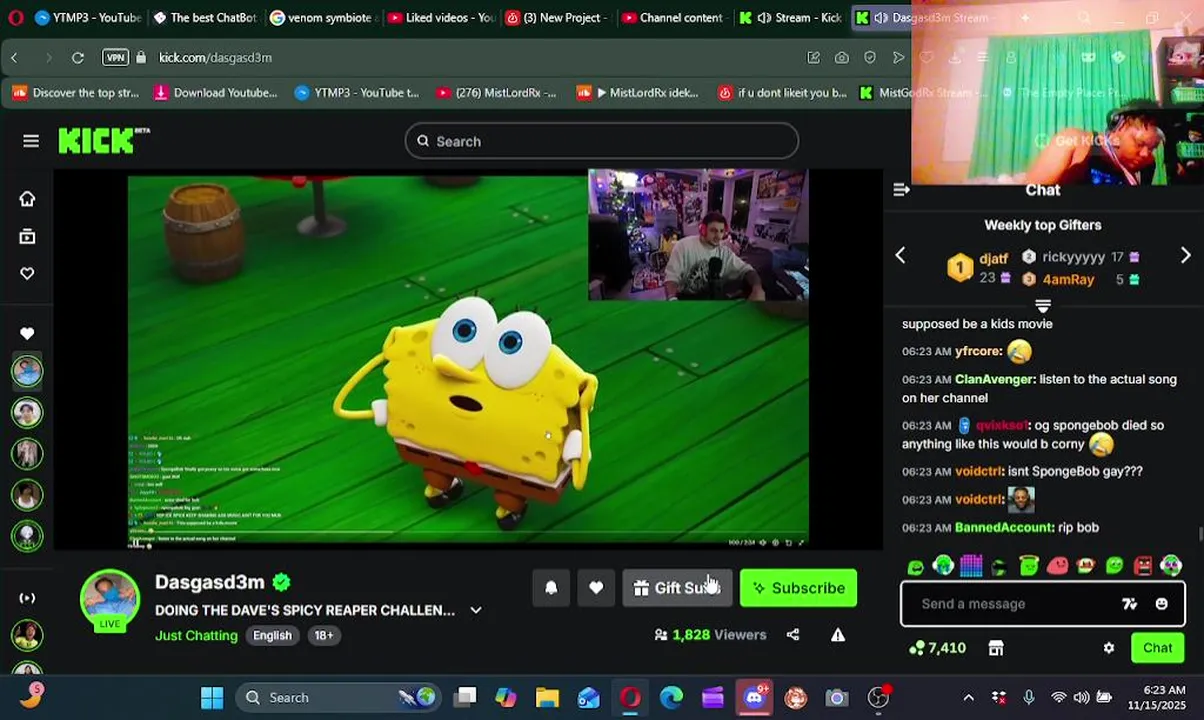Open the Just Chatting category link

196,635
